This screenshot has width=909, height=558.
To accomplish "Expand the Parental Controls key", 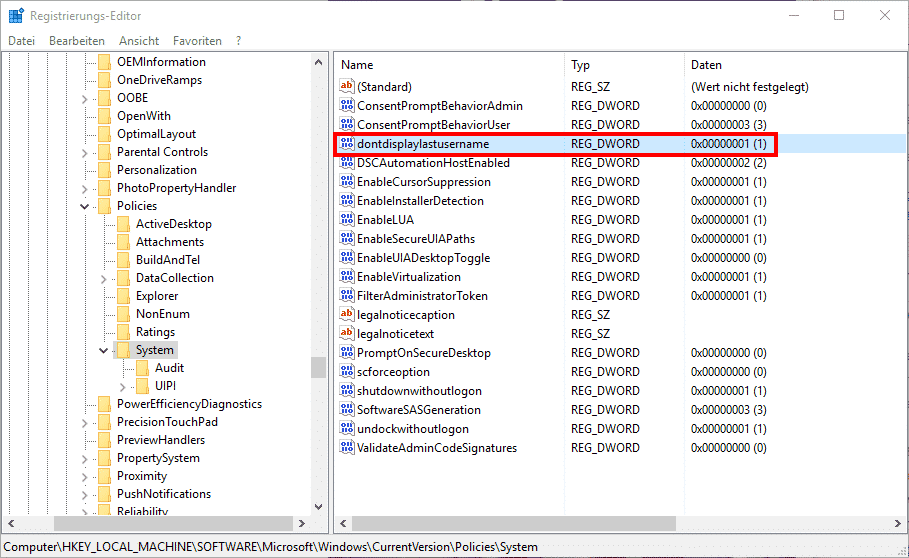I will click(x=85, y=153).
